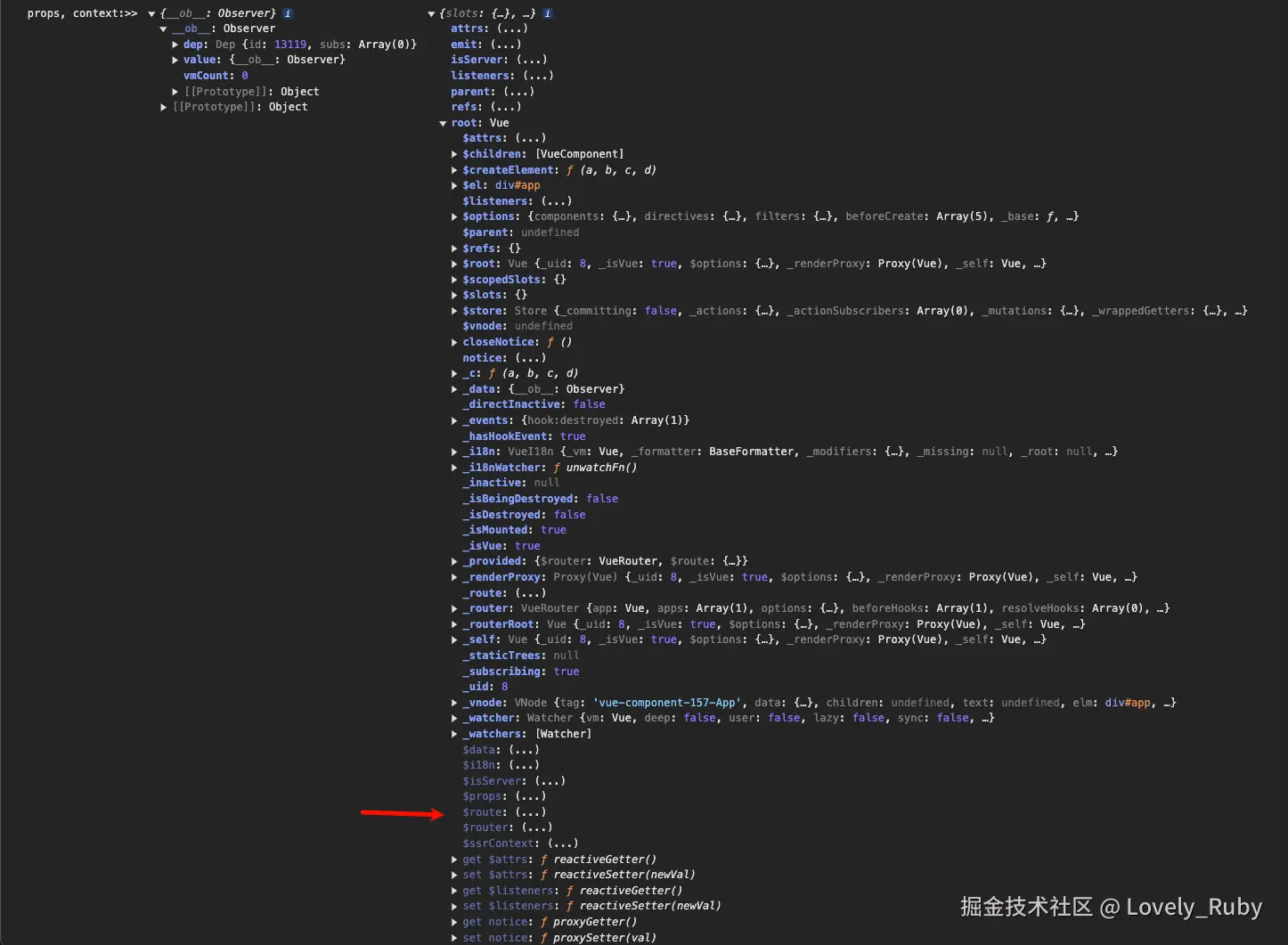Expand the set $listeners reactiveSetter entry
The image size is (1288, 945).
pos(454,907)
